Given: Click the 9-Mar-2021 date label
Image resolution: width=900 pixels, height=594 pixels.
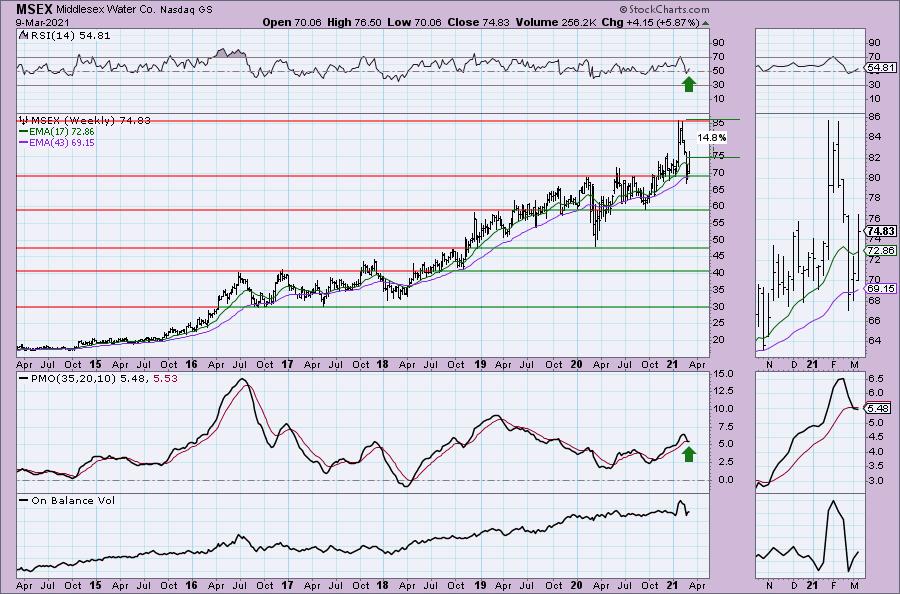Looking at the screenshot, I should [43, 22].
